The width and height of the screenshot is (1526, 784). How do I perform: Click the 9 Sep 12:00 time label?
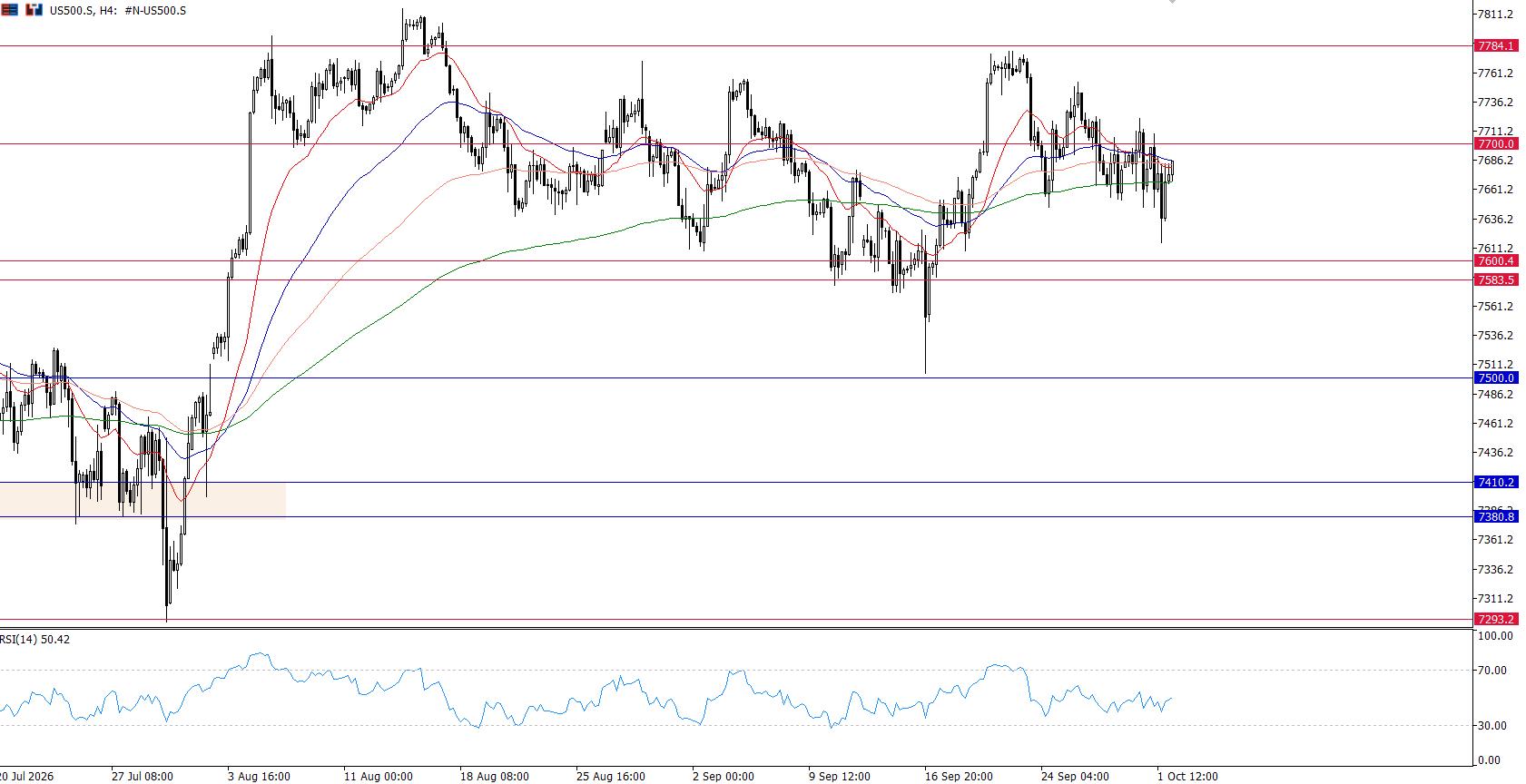point(840,777)
